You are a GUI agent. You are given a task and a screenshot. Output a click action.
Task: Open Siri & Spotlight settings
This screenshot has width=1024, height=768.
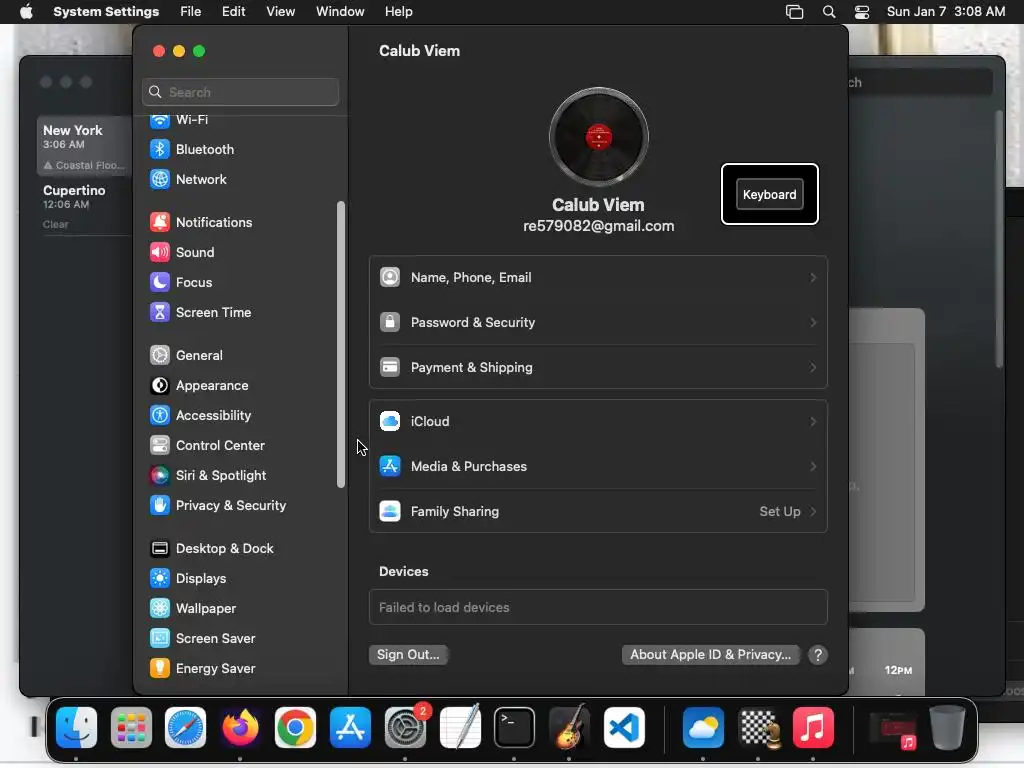click(208, 476)
